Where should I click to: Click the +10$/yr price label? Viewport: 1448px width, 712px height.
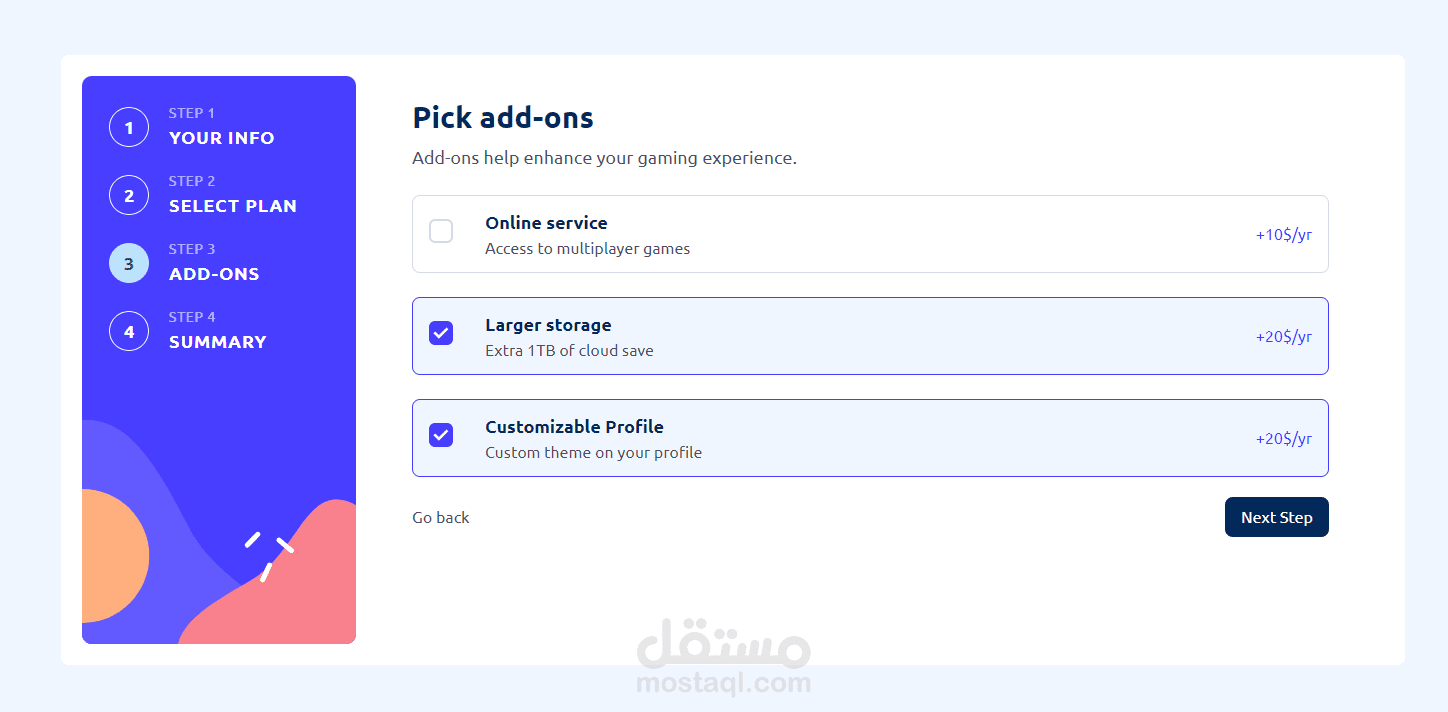click(1283, 235)
